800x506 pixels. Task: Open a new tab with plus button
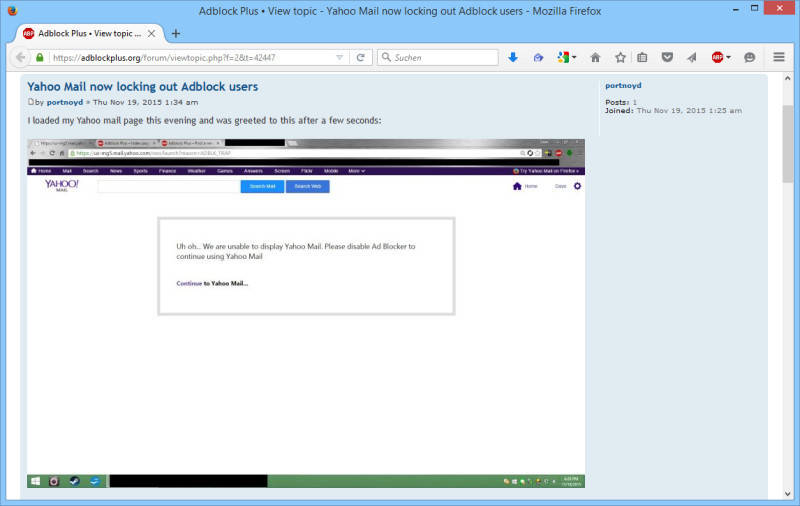pyautogui.click(x=176, y=34)
